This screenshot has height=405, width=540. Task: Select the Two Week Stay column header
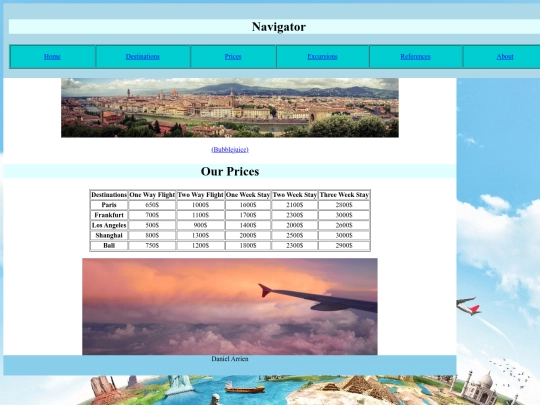click(294, 195)
